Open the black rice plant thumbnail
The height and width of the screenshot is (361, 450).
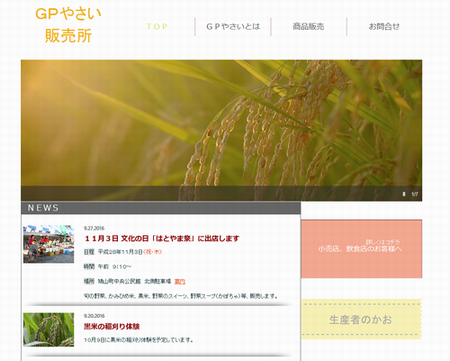pos(49,330)
